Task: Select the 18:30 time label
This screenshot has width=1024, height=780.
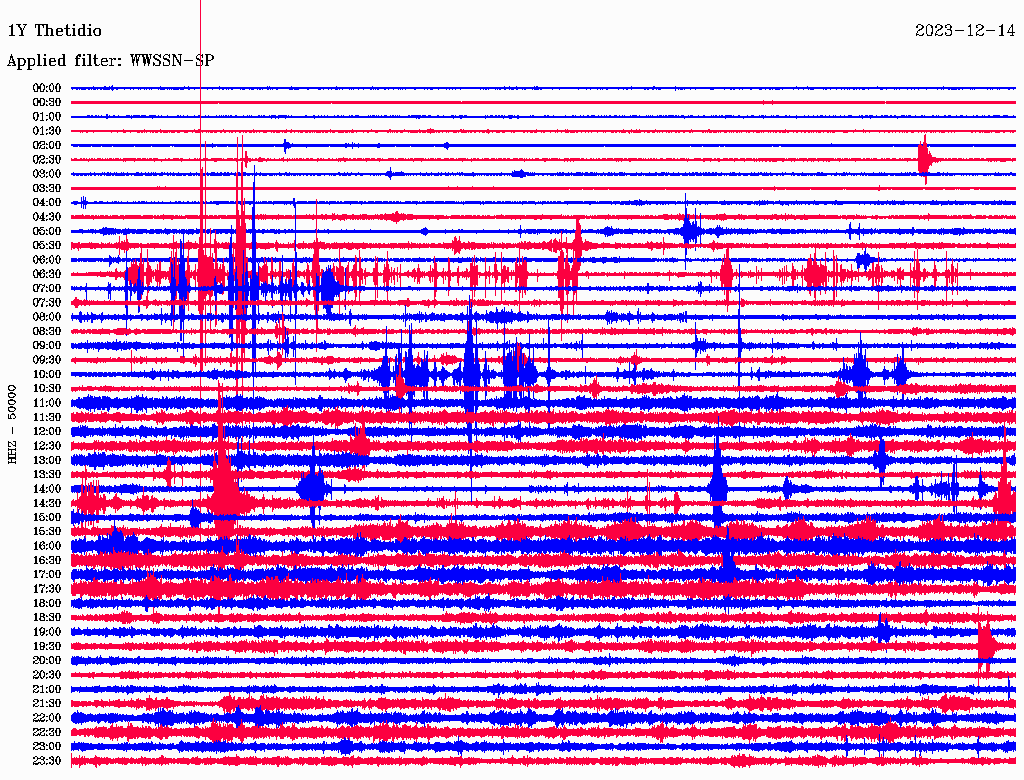Action: pyautogui.click(x=47, y=618)
